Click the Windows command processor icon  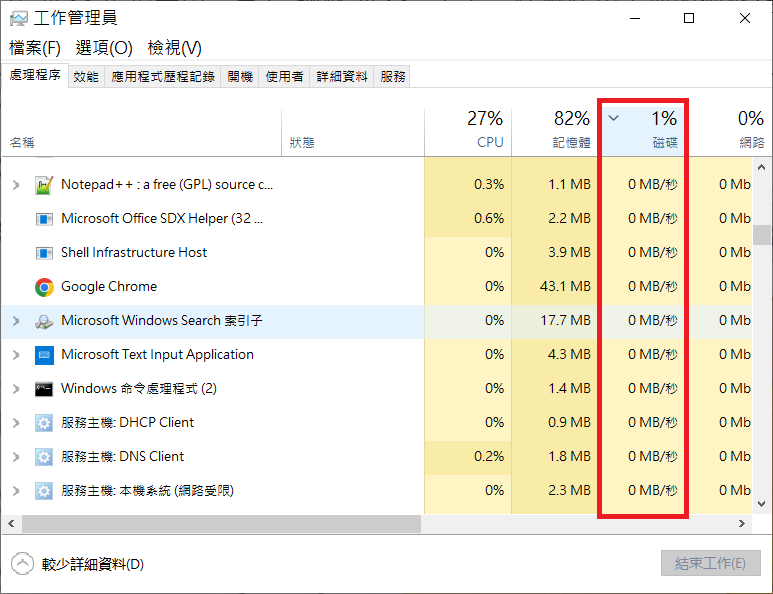(44, 389)
